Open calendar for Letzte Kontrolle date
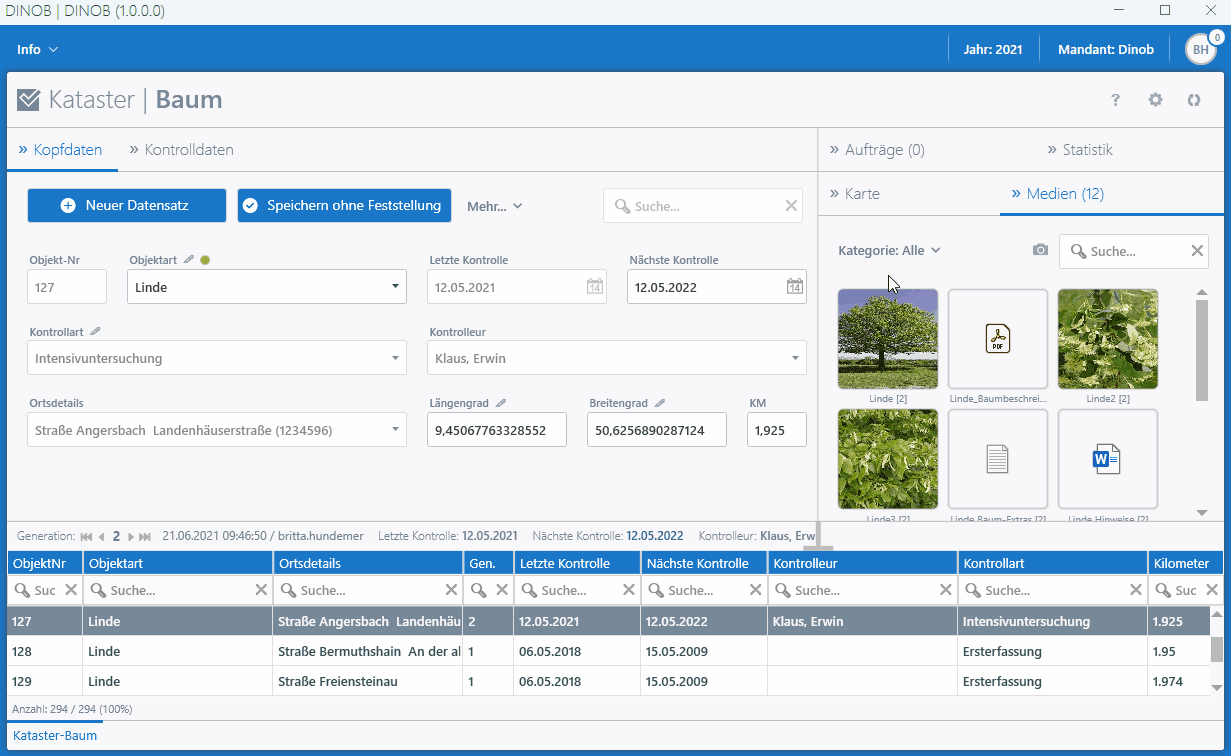Screen dimensions: 1231x756 (595, 287)
